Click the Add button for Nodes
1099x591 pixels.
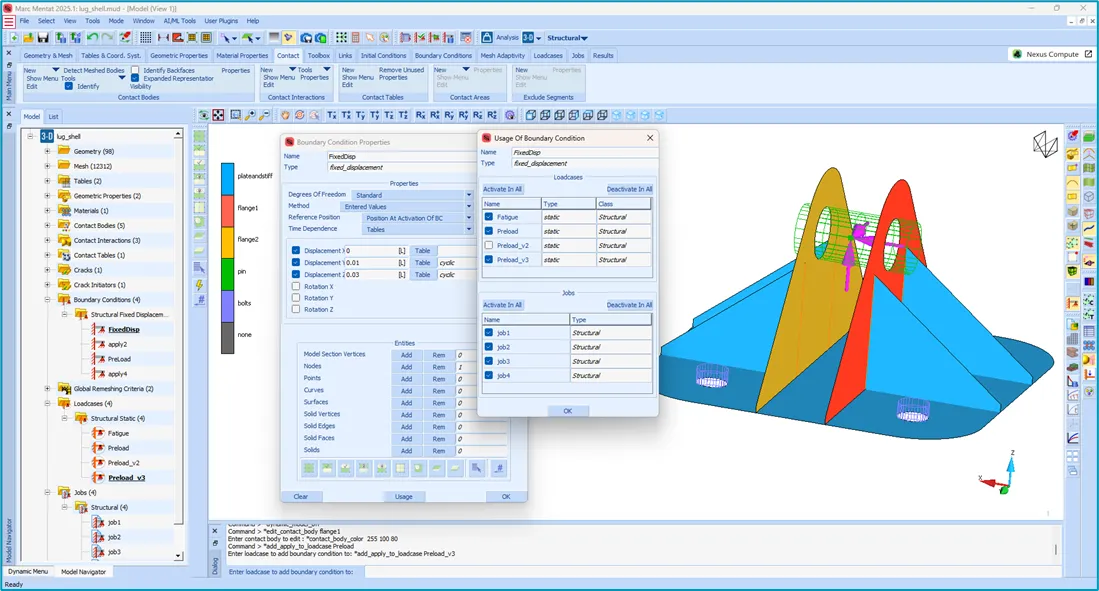[406, 367]
